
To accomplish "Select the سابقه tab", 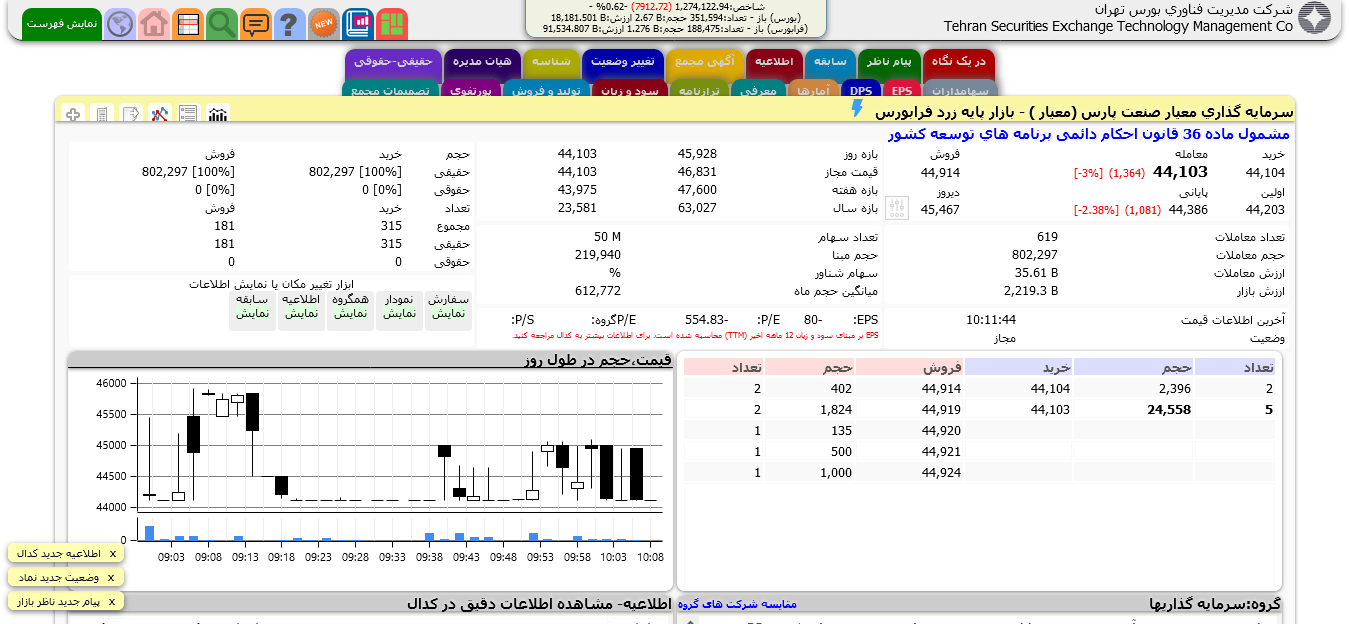I will tap(830, 62).
